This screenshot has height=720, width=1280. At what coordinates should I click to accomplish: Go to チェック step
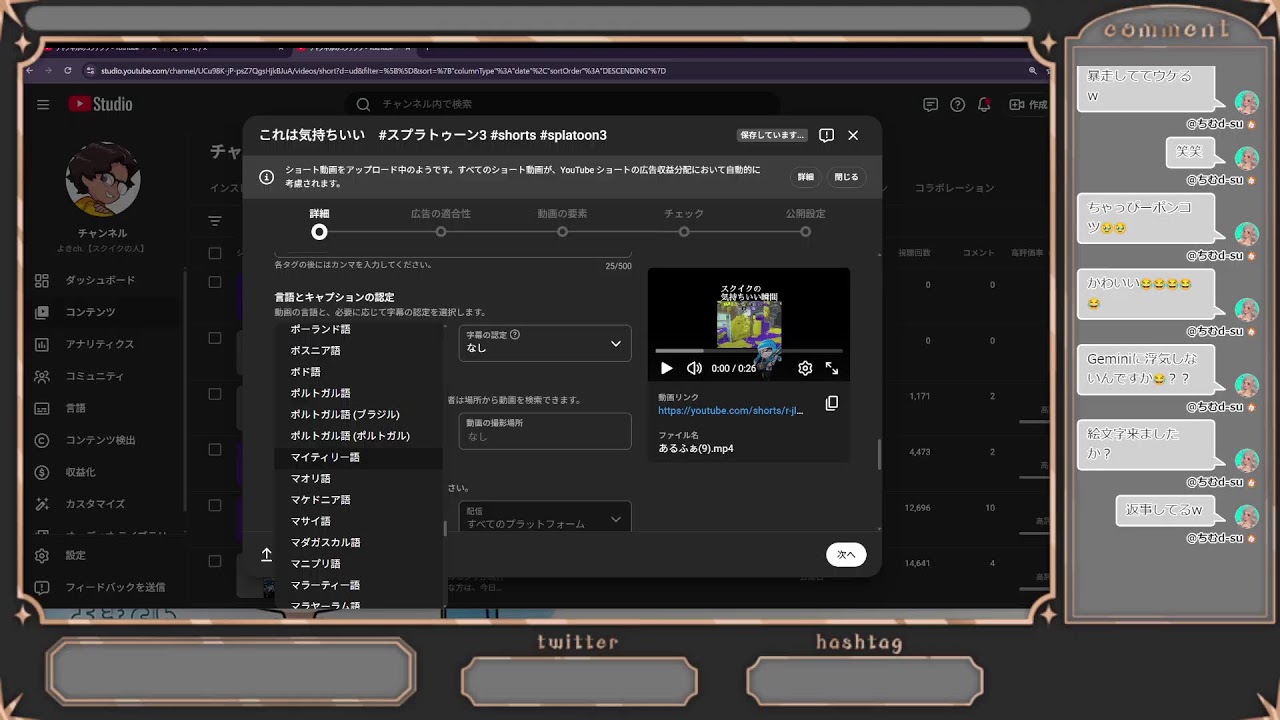(684, 223)
